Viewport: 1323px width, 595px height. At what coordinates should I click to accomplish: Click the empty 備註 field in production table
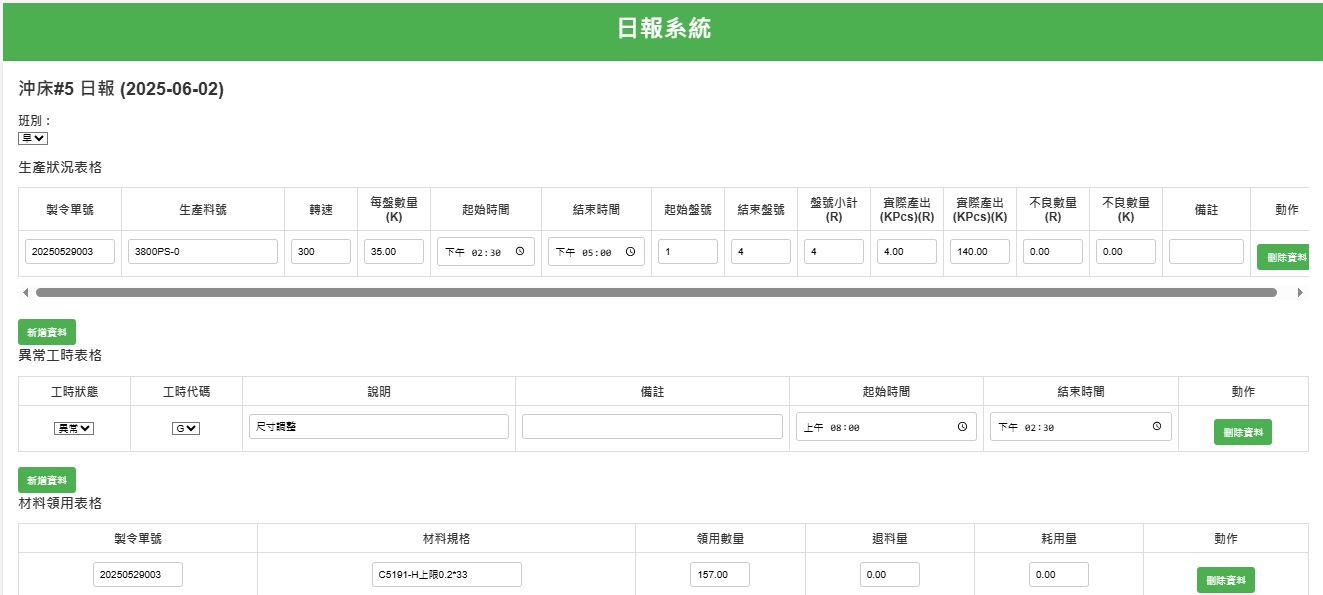[1206, 252]
